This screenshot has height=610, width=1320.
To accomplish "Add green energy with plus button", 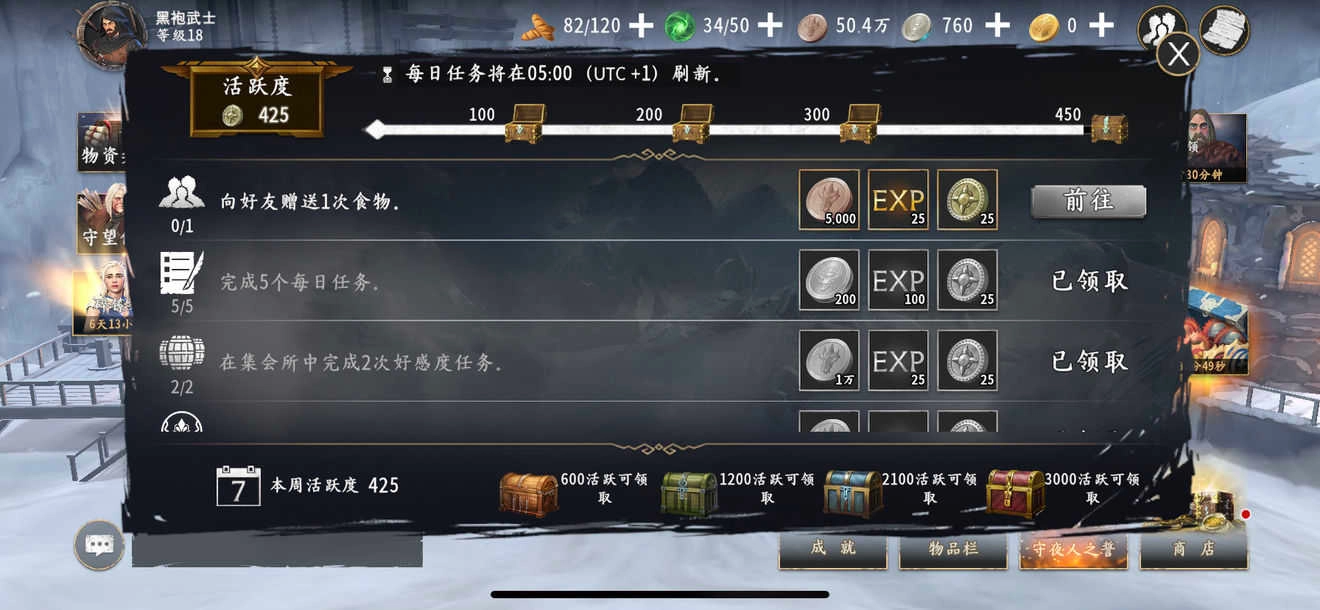I will (x=769, y=26).
